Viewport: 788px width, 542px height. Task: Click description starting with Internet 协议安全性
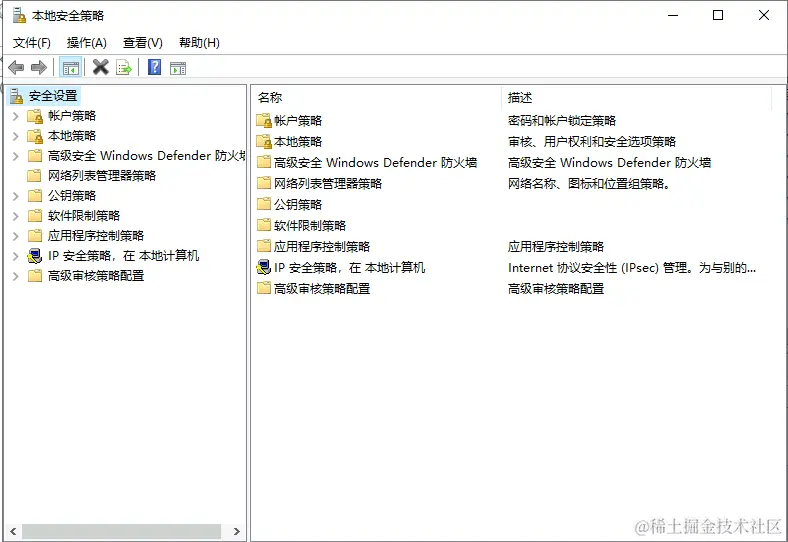[632, 267]
